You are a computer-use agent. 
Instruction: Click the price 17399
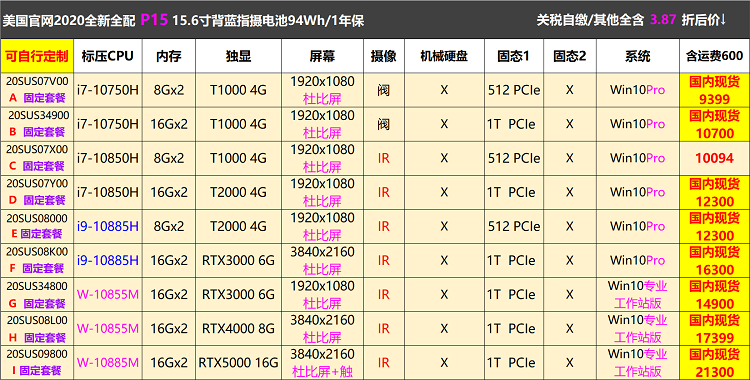click(715, 338)
